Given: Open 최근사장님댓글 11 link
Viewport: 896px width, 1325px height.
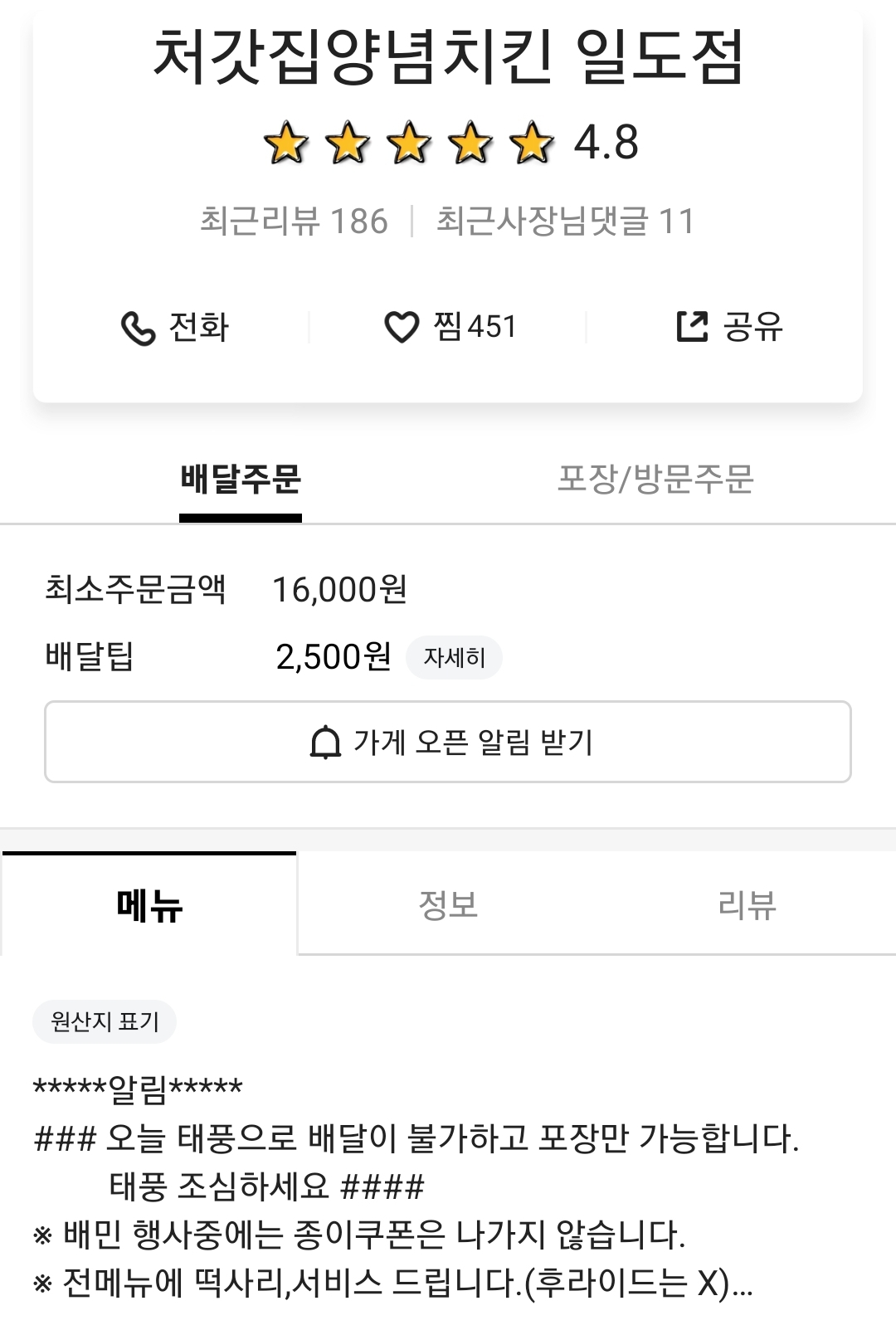Looking at the screenshot, I should tap(565, 222).
